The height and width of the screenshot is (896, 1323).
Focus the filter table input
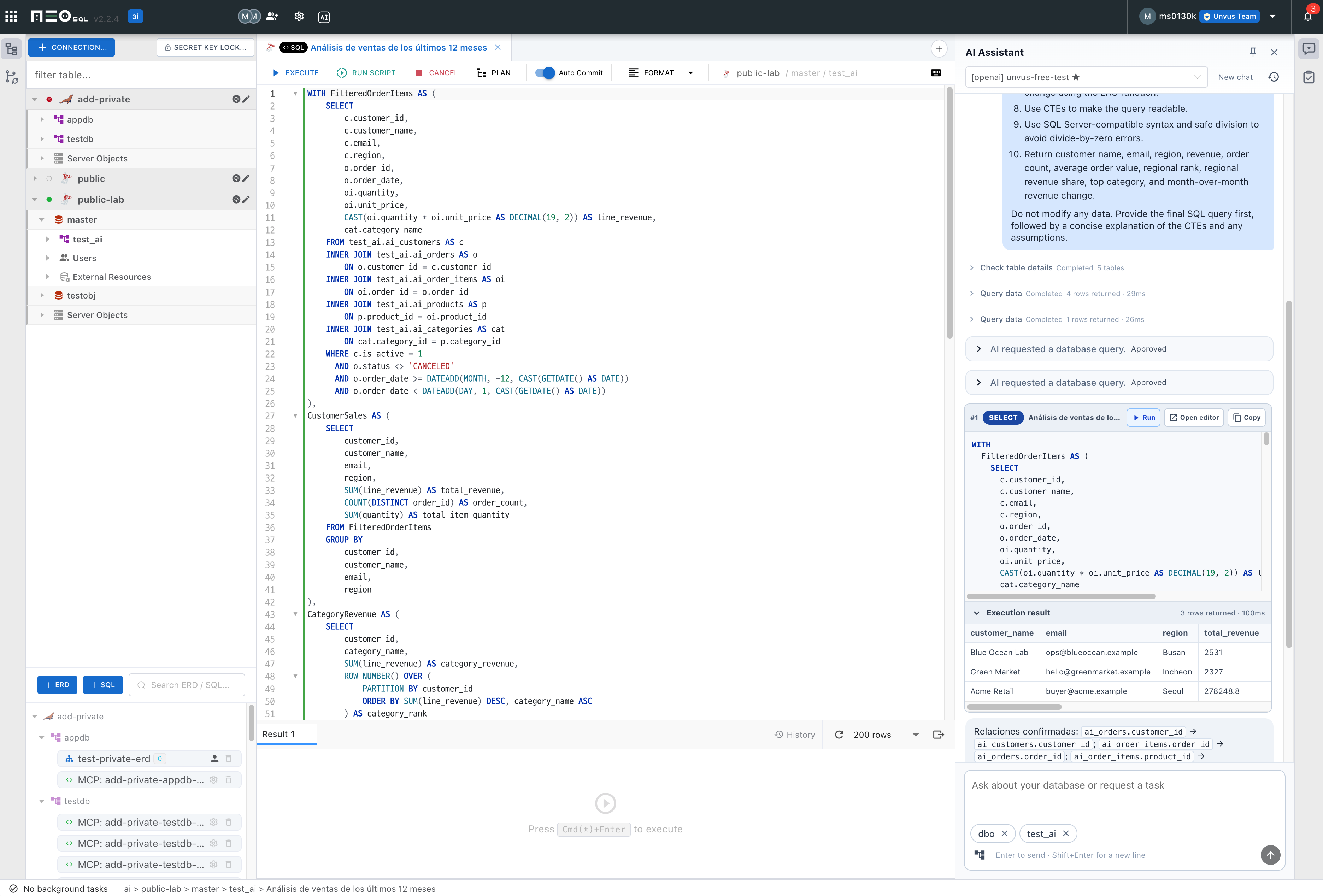(141, 75)
